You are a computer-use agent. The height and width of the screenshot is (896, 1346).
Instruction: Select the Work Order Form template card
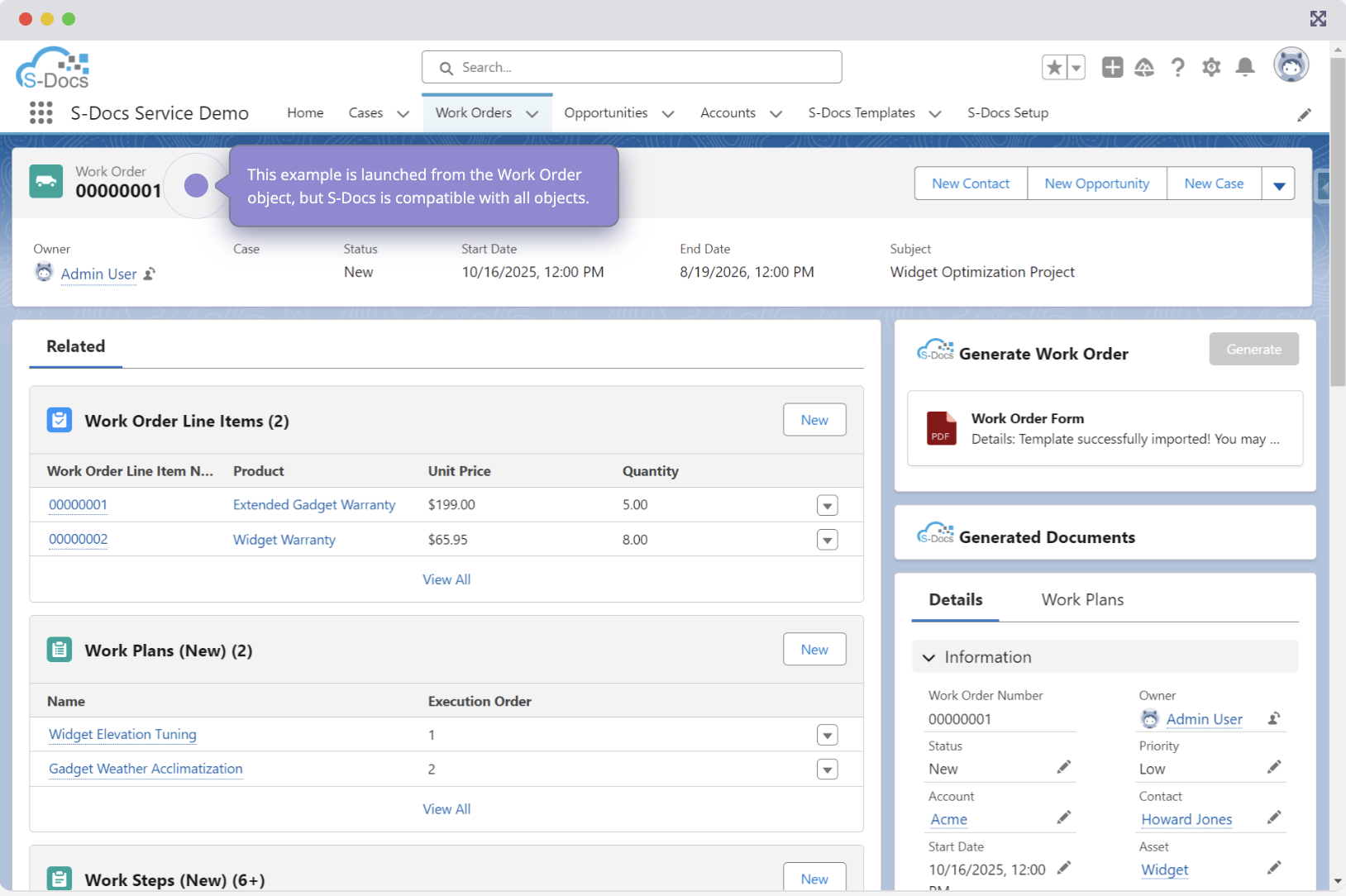[x=1105, y=428]
